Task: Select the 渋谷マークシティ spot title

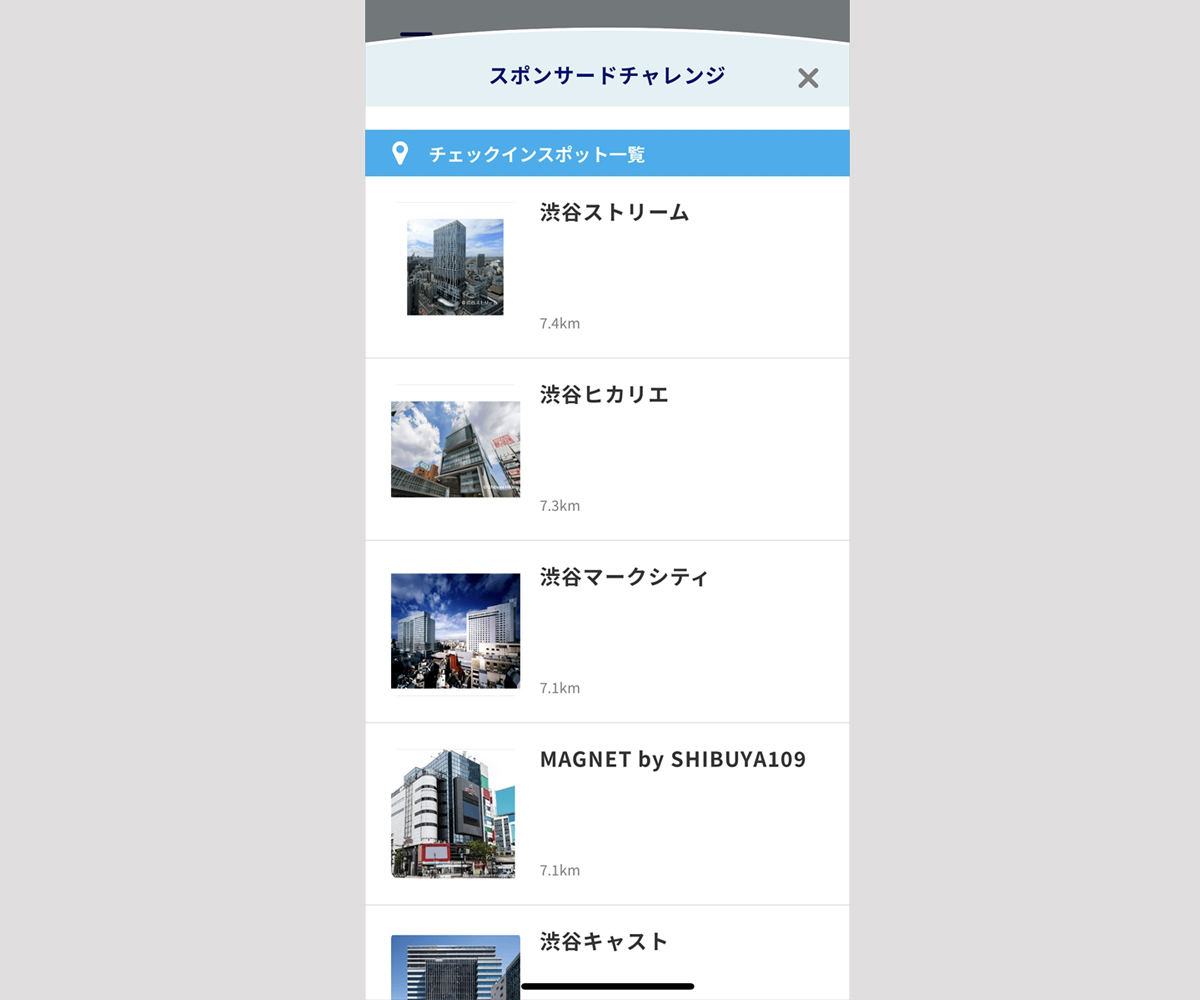Action: (624, 577)
